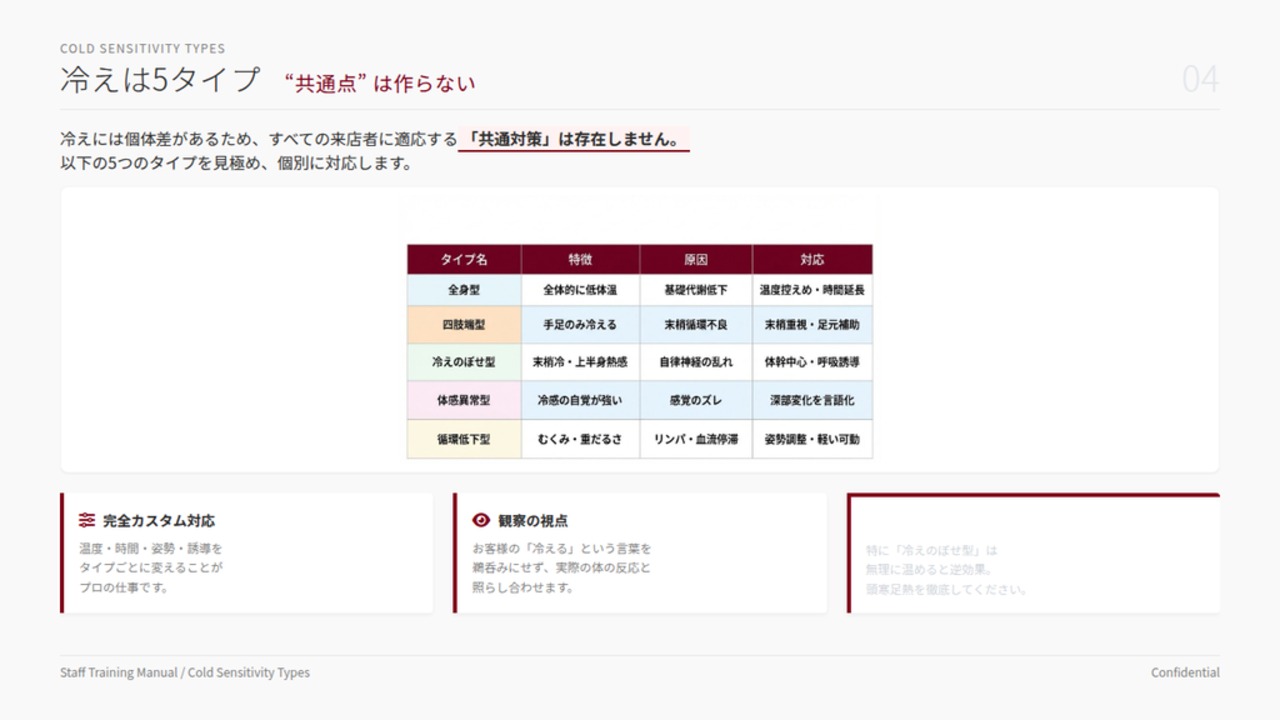The width and height of the screenshot is (1280, 720).
Task: Click the green 冷えのぼせ型 cell
Action: (464, 362)
